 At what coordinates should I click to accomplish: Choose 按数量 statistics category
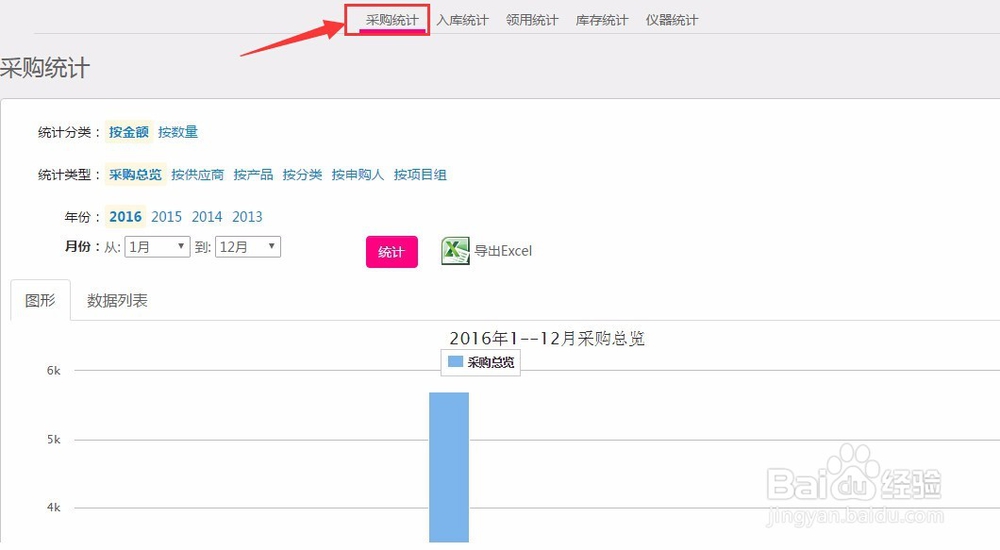(x=178, y=132)
